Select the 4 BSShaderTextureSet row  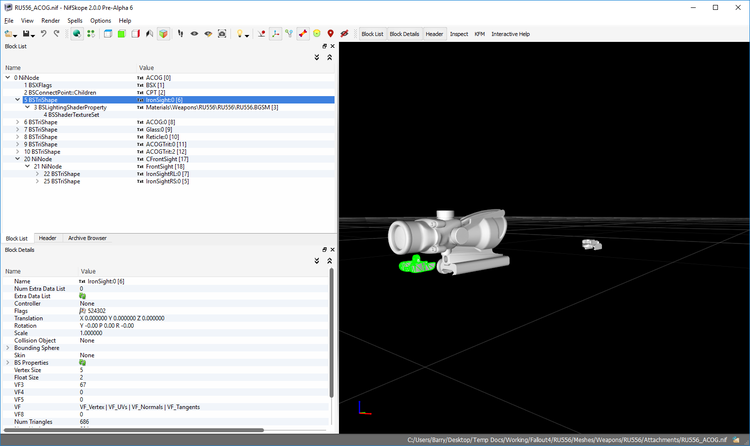coord(168,115)
